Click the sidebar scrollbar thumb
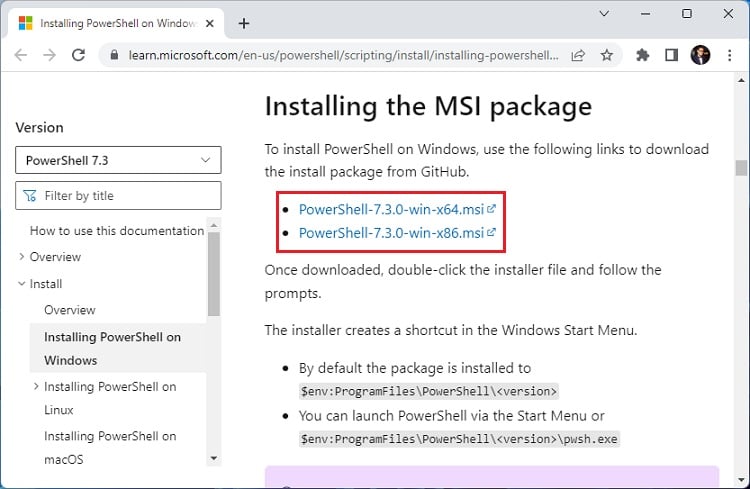The height and width of the screenshot is (489, 750). tap(214, 274)
